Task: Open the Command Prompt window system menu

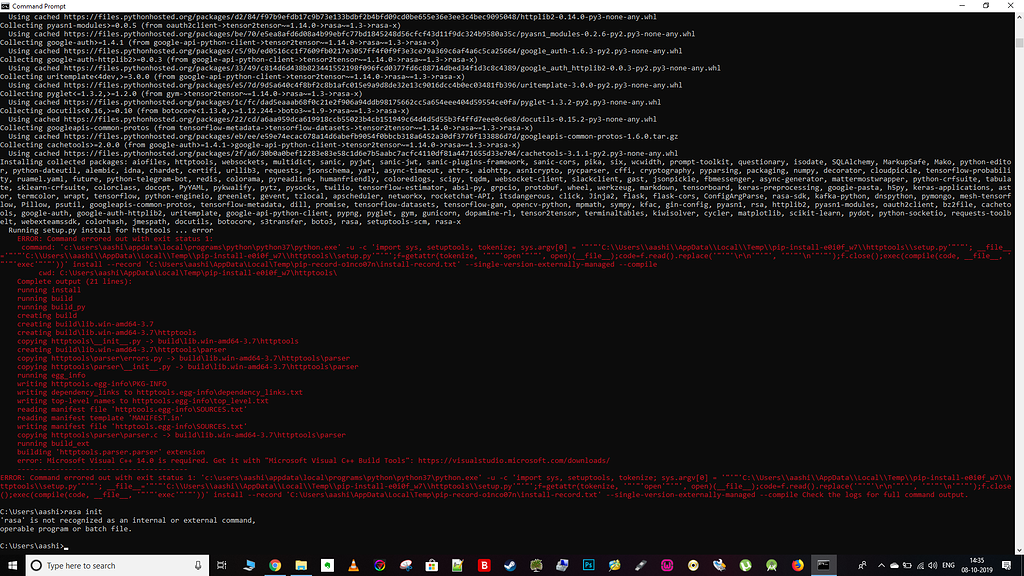Action: tap(6, 5)
